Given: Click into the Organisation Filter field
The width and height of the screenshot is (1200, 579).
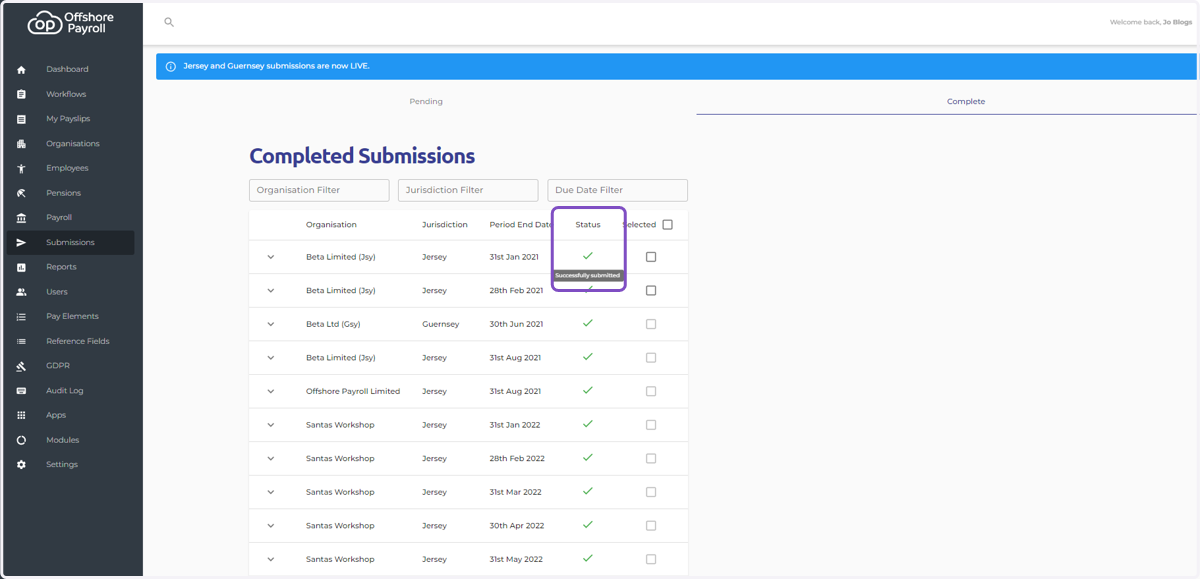Looking at the screenshot, I should point(319,190).
